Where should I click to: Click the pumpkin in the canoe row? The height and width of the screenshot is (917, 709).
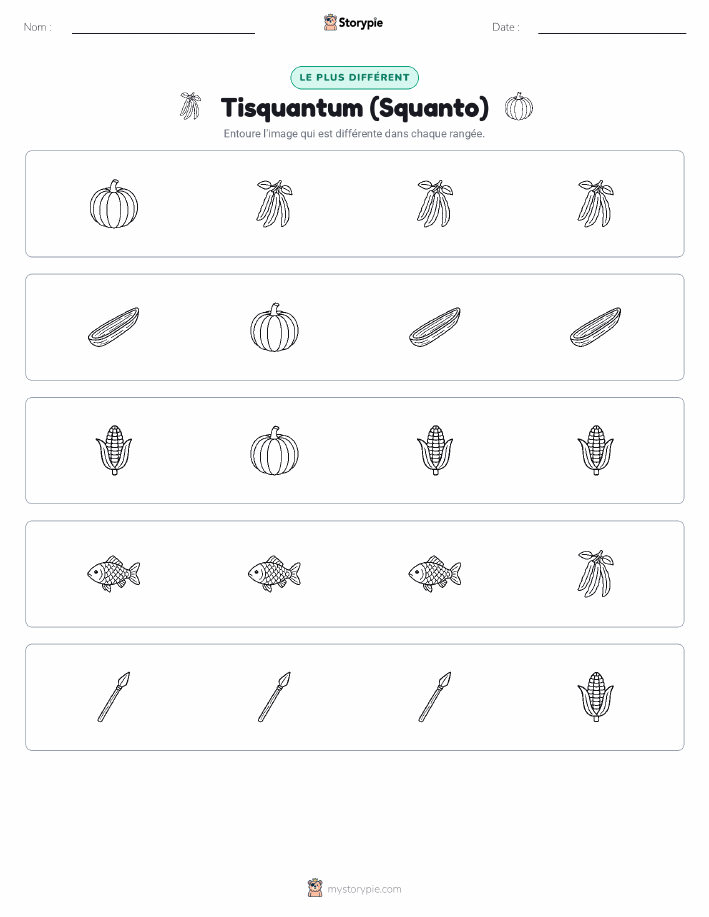point(274,327)
